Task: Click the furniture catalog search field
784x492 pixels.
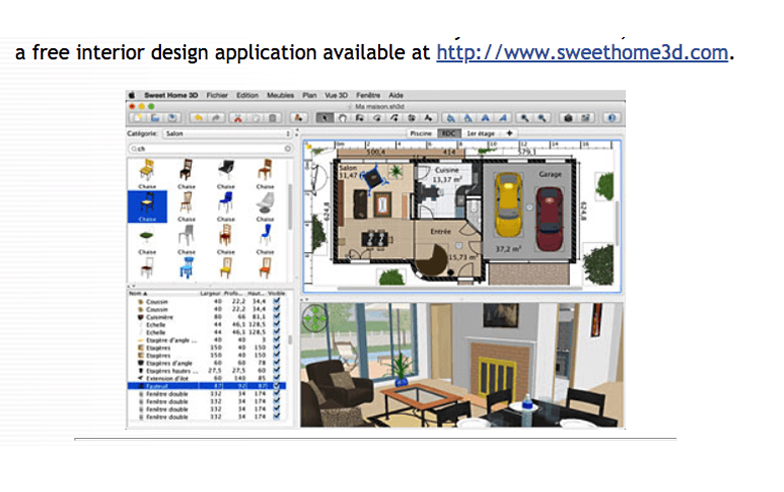Action: tap(210, 148)
